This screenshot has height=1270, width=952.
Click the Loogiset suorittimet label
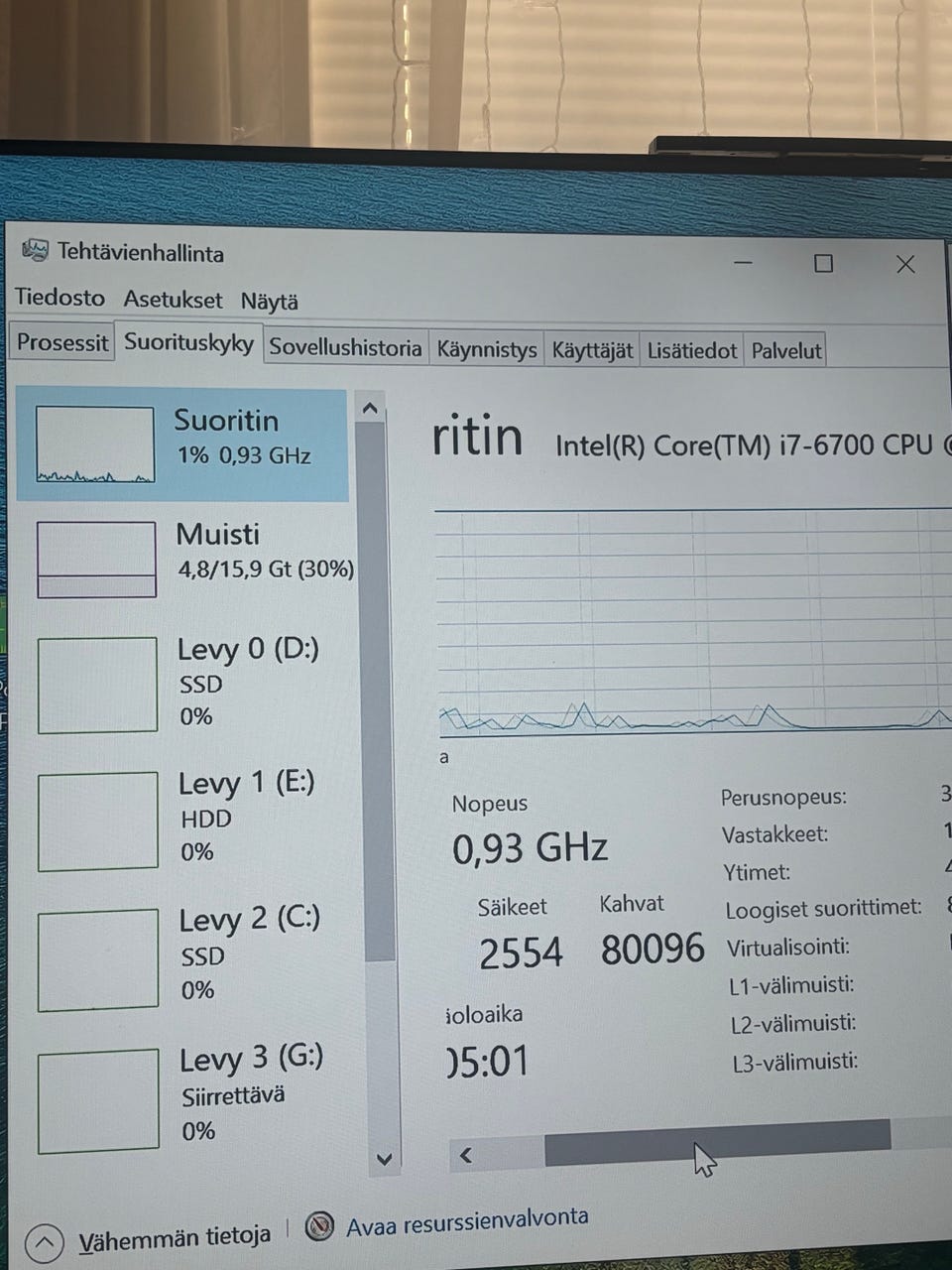pos(823,909)
